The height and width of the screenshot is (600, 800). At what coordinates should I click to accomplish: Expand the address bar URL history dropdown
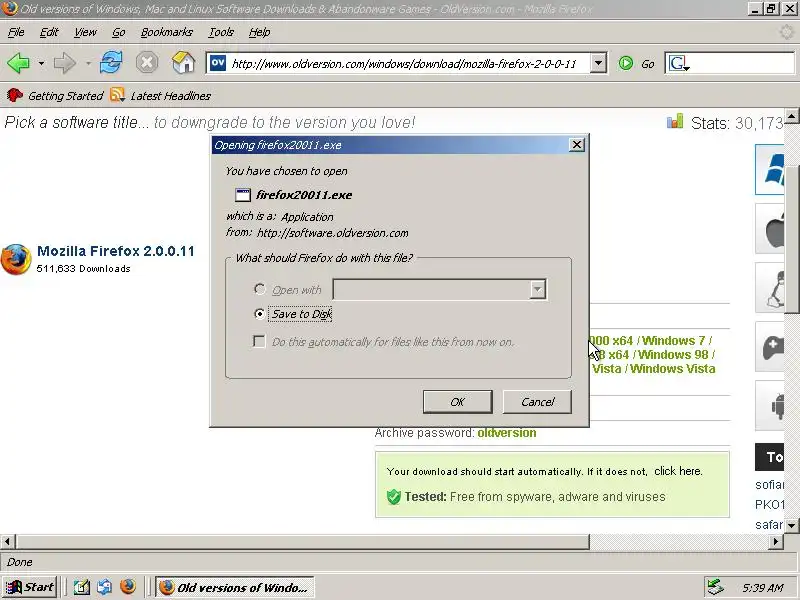pos(598,63)
